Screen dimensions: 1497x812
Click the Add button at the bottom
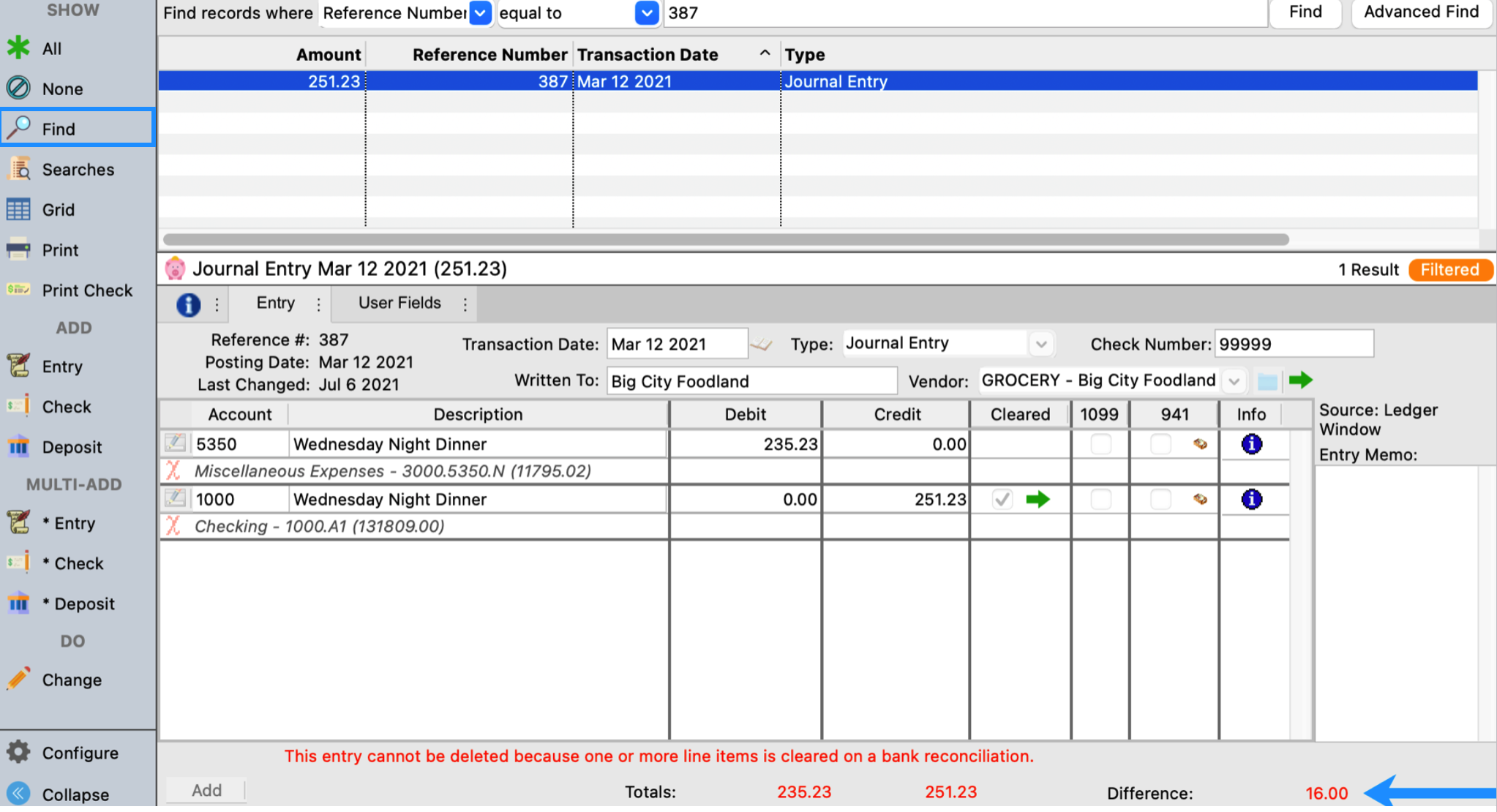pos(206,790)
